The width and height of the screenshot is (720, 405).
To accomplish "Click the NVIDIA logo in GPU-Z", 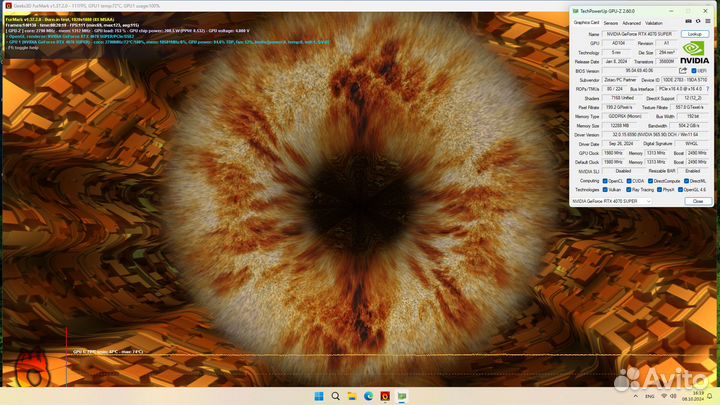I will point(694,53).
